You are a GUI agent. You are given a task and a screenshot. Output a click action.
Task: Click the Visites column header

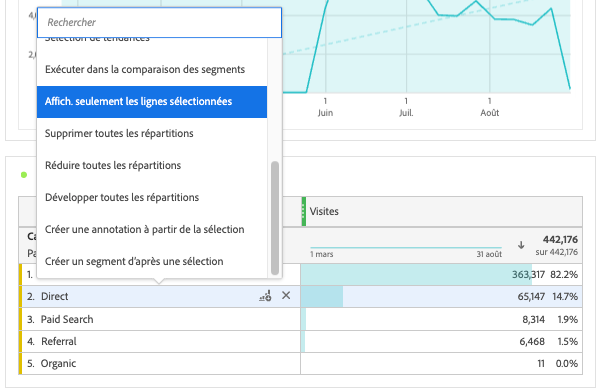(x=442, y=211)
